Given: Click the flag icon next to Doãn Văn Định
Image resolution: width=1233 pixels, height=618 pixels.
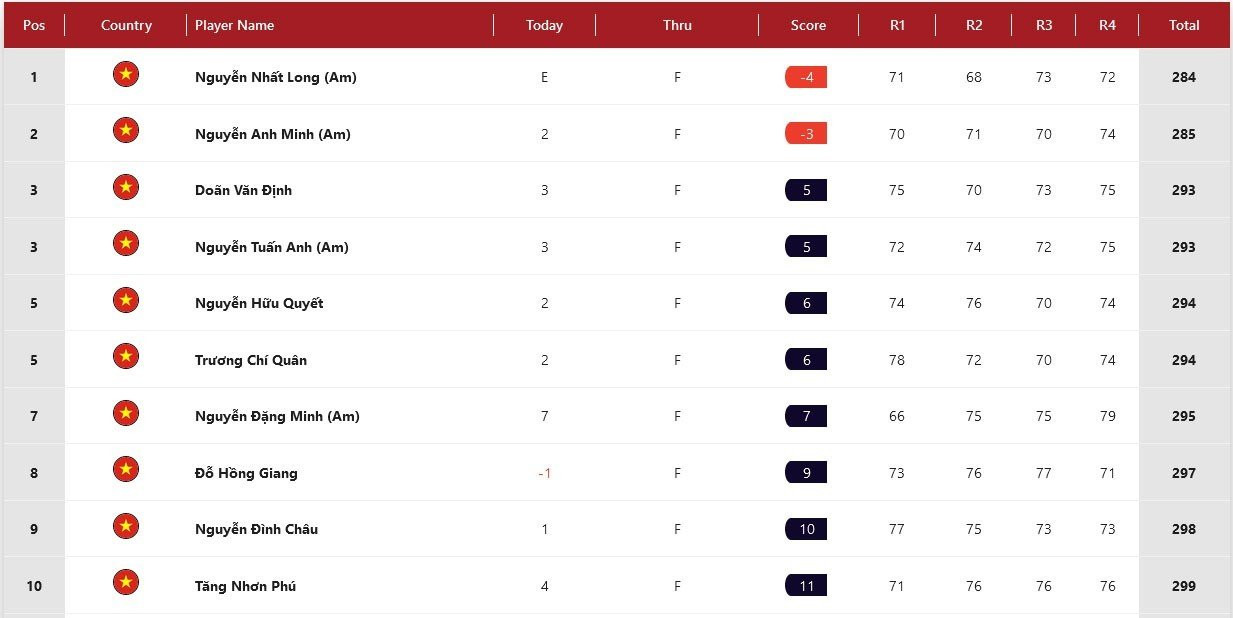Looking at the screenshot, I should click(x=125, y=187).
